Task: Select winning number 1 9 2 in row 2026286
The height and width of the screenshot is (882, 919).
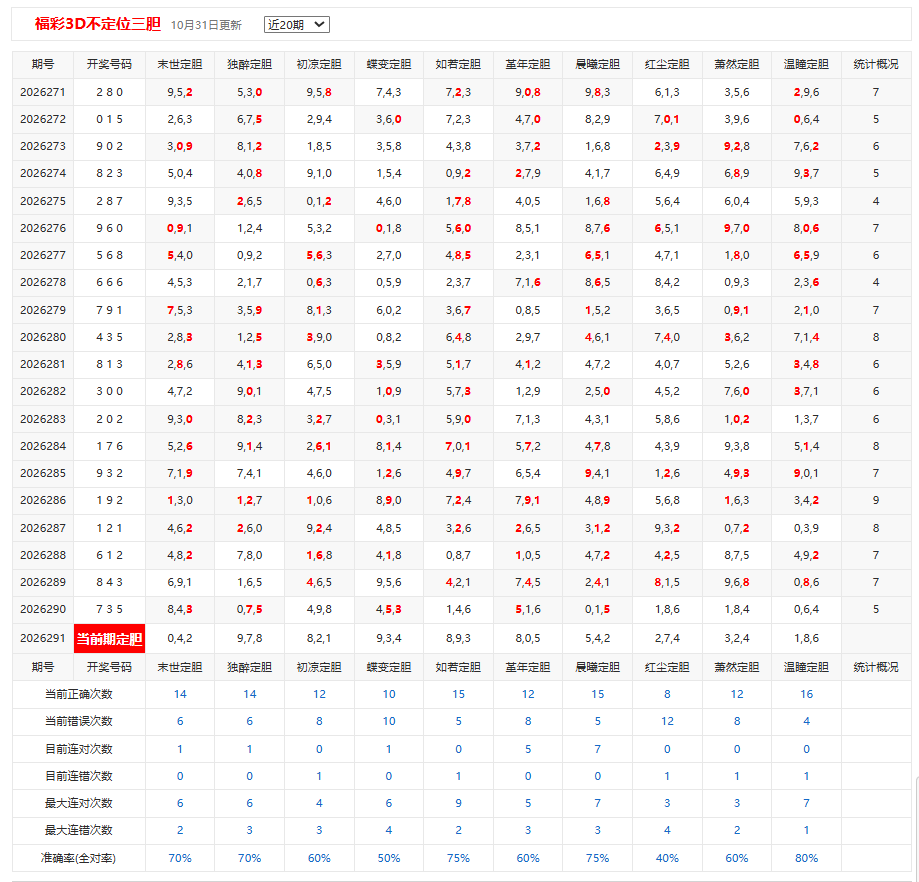Action: 110,500
